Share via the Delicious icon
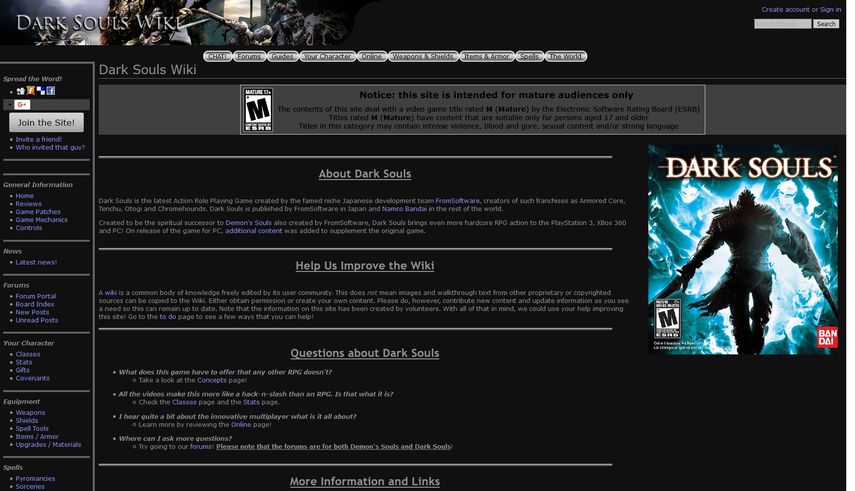Screen dimensions: 855x491 (x=41, y=91)
